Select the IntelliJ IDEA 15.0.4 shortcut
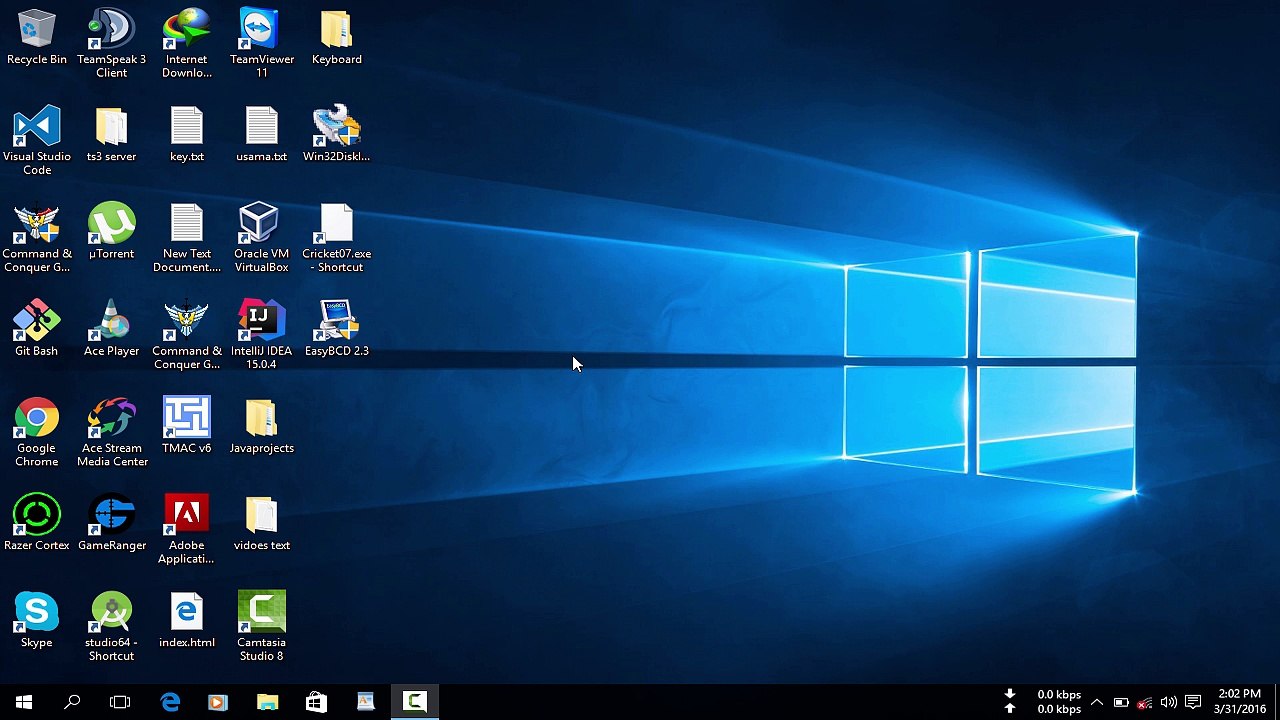1280x720 pixels. 261,323
